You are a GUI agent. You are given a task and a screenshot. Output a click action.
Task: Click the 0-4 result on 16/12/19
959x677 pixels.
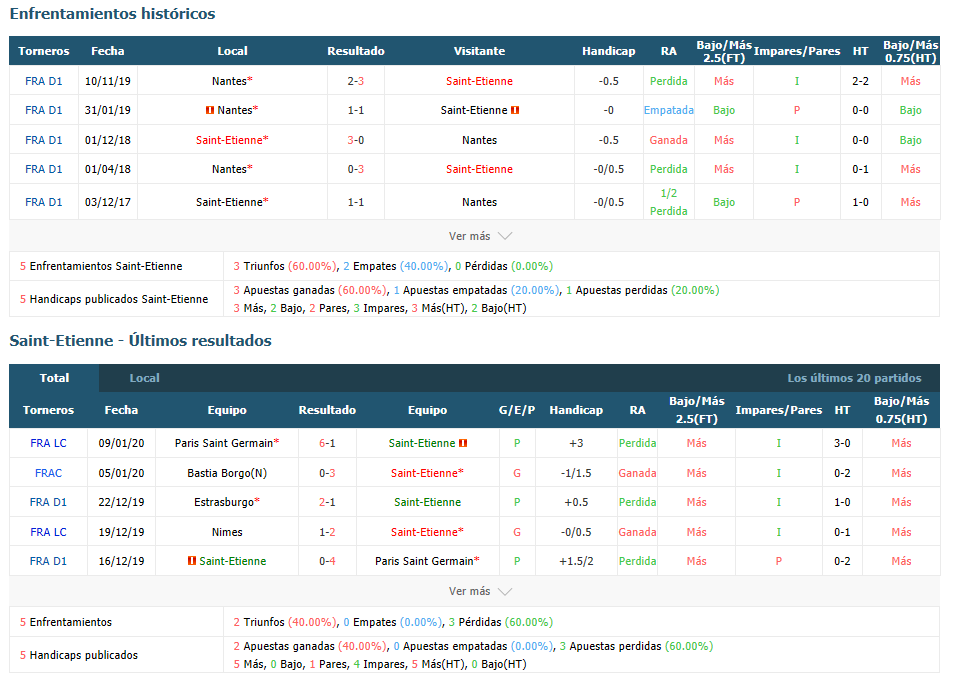click(327, 561)
